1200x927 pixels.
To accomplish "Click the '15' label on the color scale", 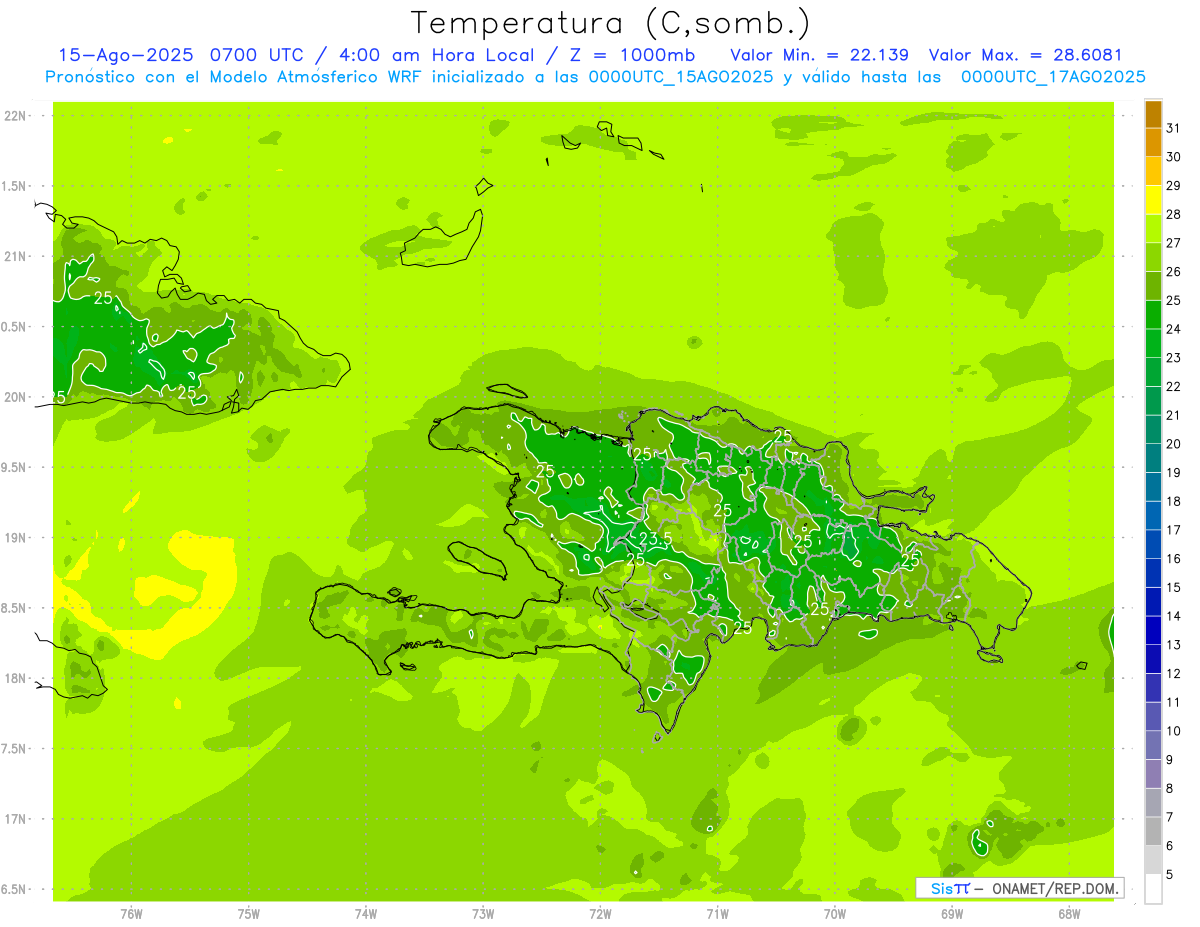I will tap(1174, 587).
